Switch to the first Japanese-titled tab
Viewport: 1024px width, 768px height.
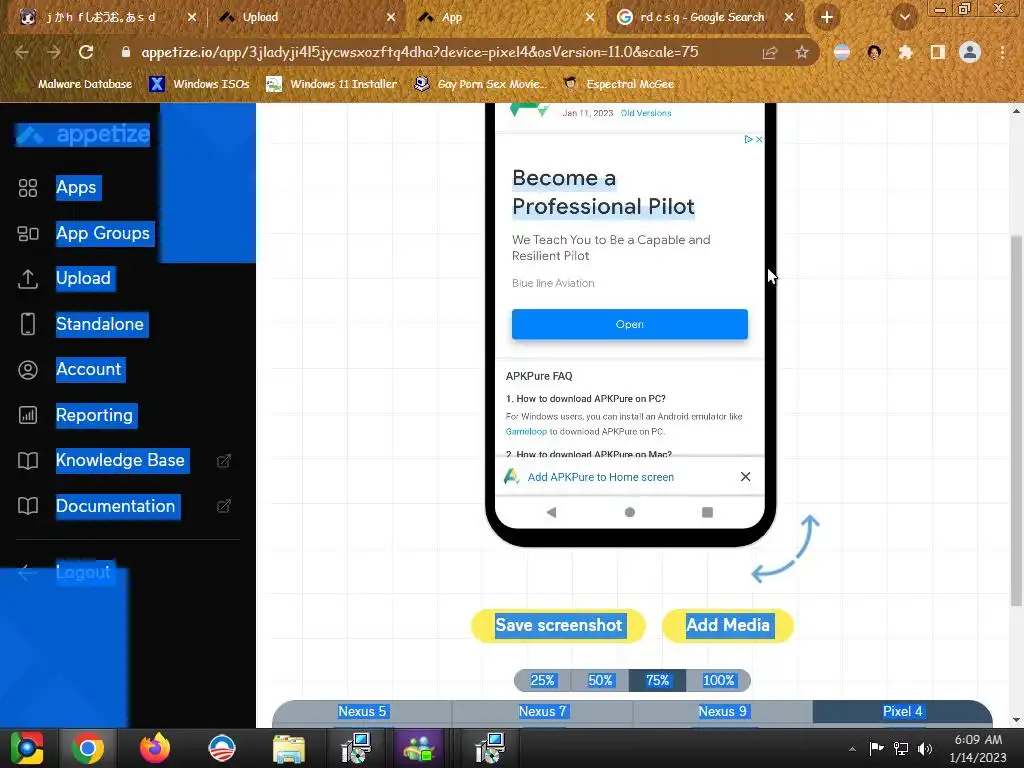tap(104, 18)
